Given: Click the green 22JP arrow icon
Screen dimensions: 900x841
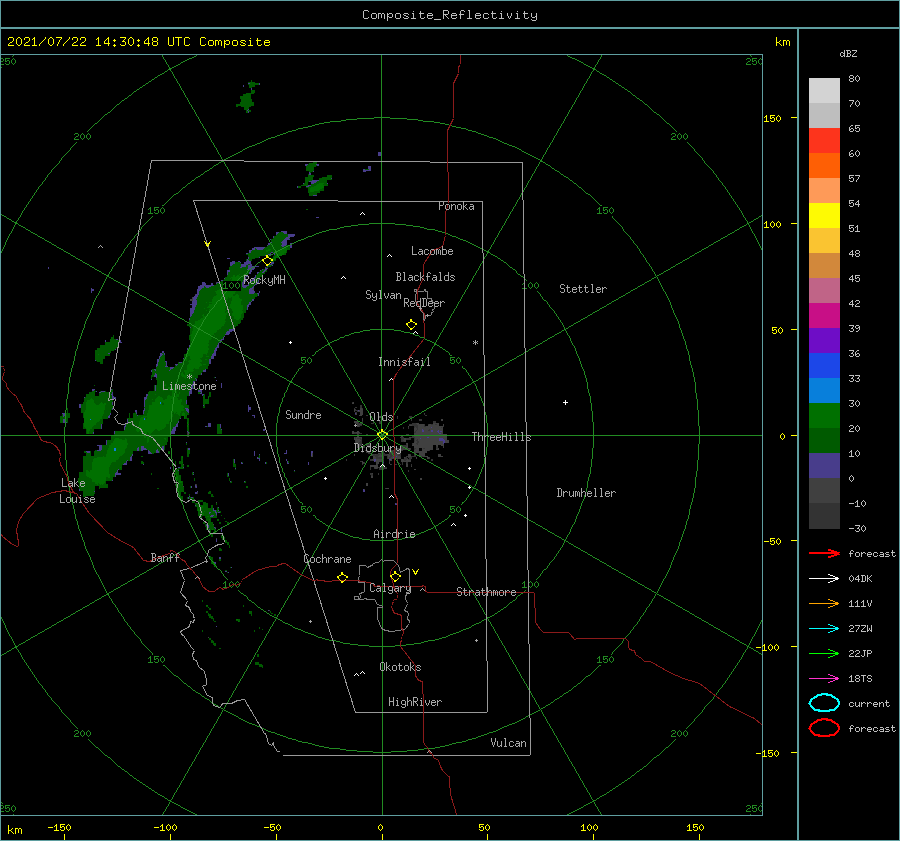Looking at the screenshot, I should (x=824, y=653).
